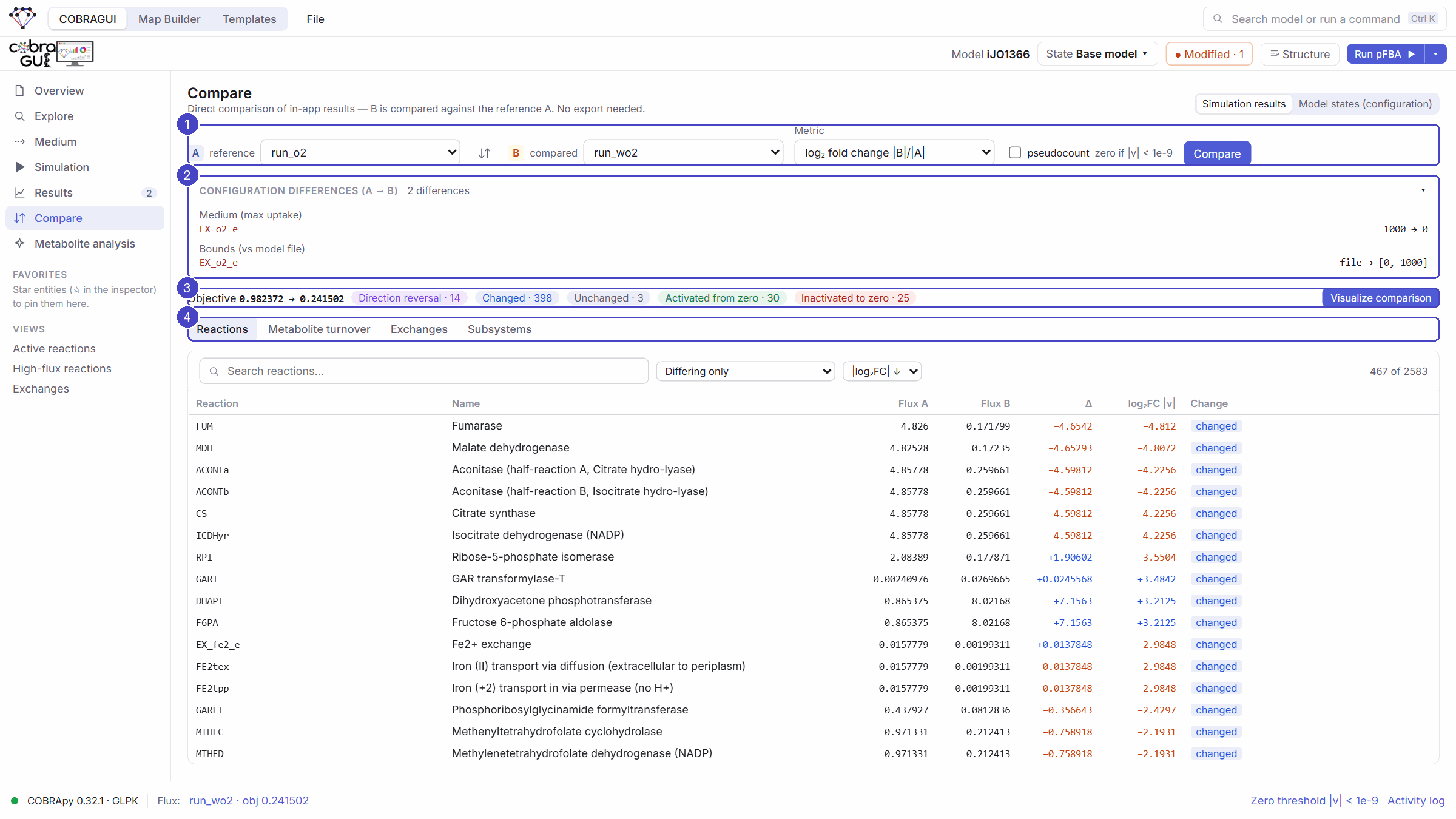
Task: Click the COBRAGUI diamond logo icon
Action: point(23,18)
